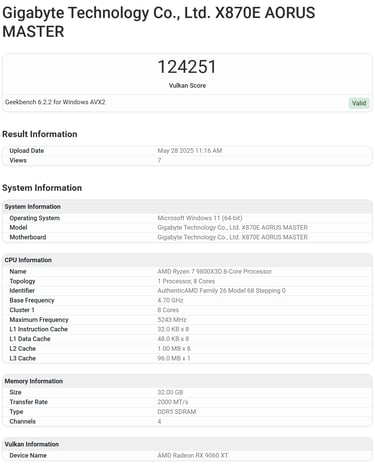375x465 pixels.
Task: Click the 1 Processor, 8 Cores value
Action: pos(186,281)
